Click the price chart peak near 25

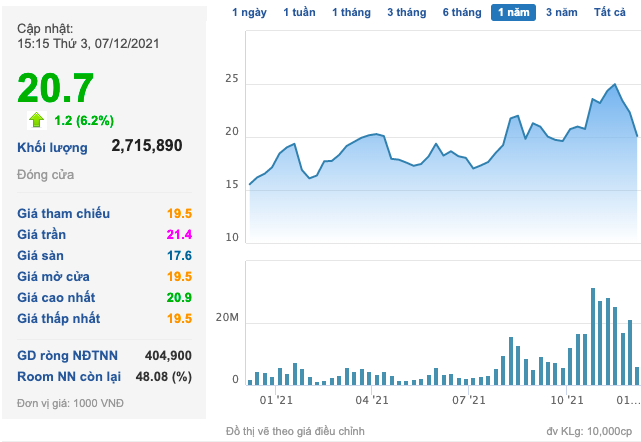(x=614, y=84)
